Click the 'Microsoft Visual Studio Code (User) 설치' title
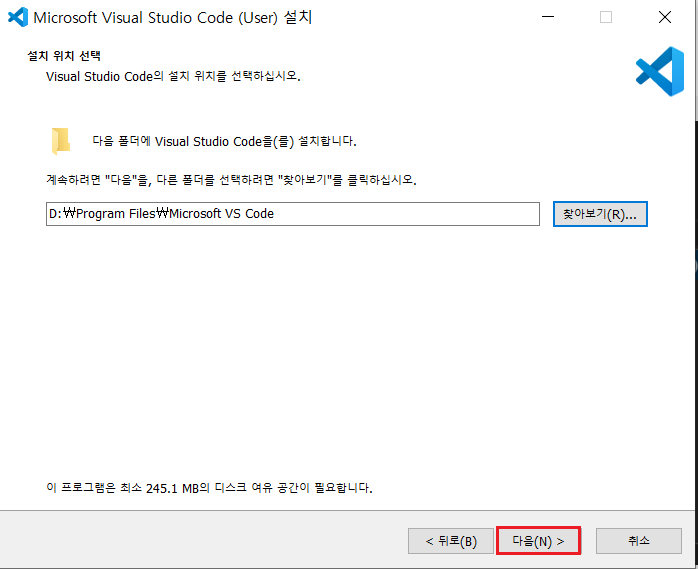The image size is (698, 569). click(178, 17)
